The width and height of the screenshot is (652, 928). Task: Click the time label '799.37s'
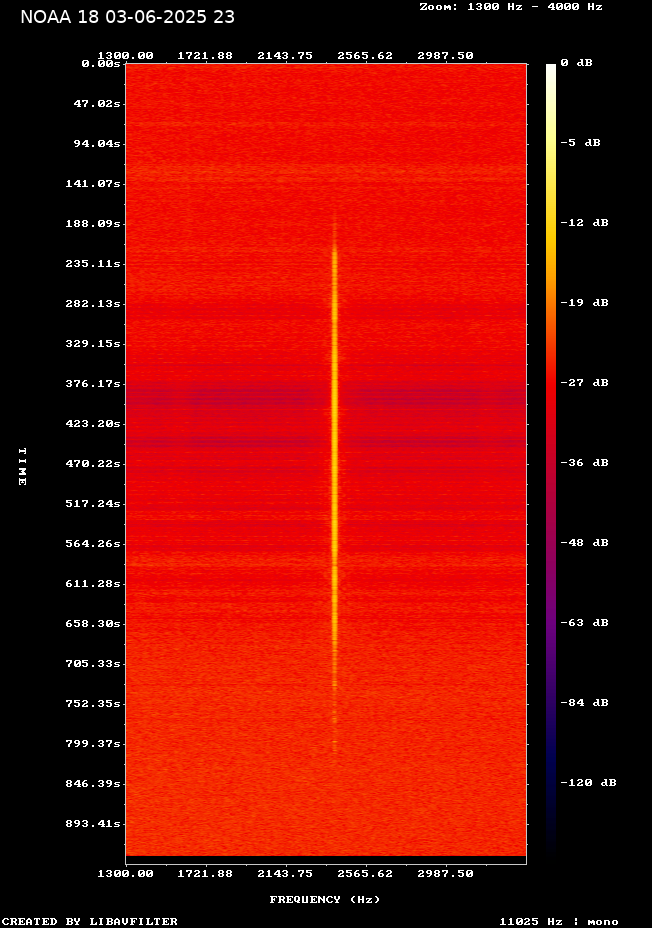pos(93,743)
